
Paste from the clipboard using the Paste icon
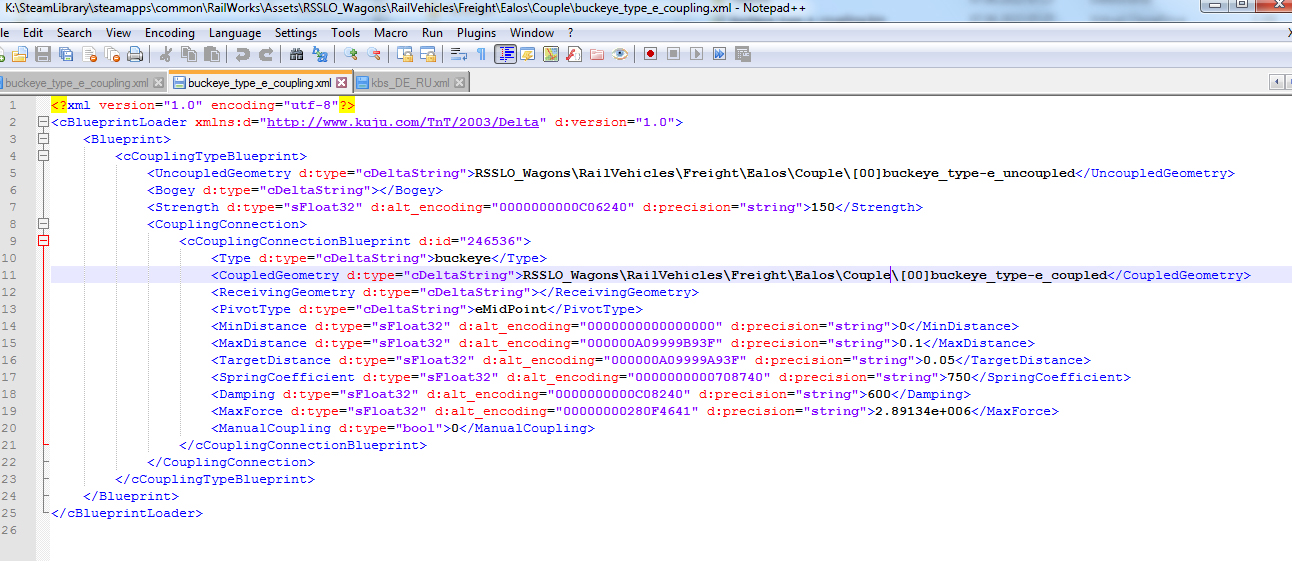pos(211,54)
